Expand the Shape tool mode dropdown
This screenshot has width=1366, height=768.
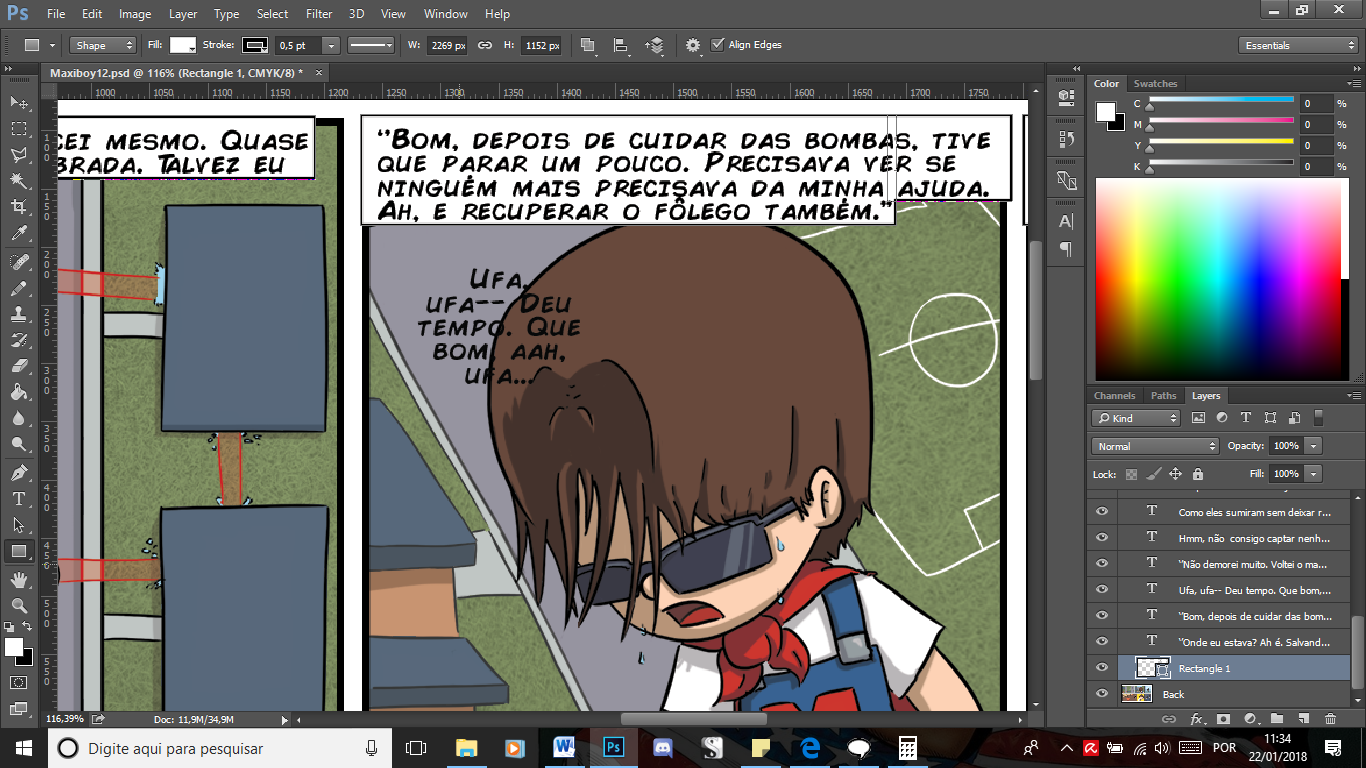[x=104, y=45]
